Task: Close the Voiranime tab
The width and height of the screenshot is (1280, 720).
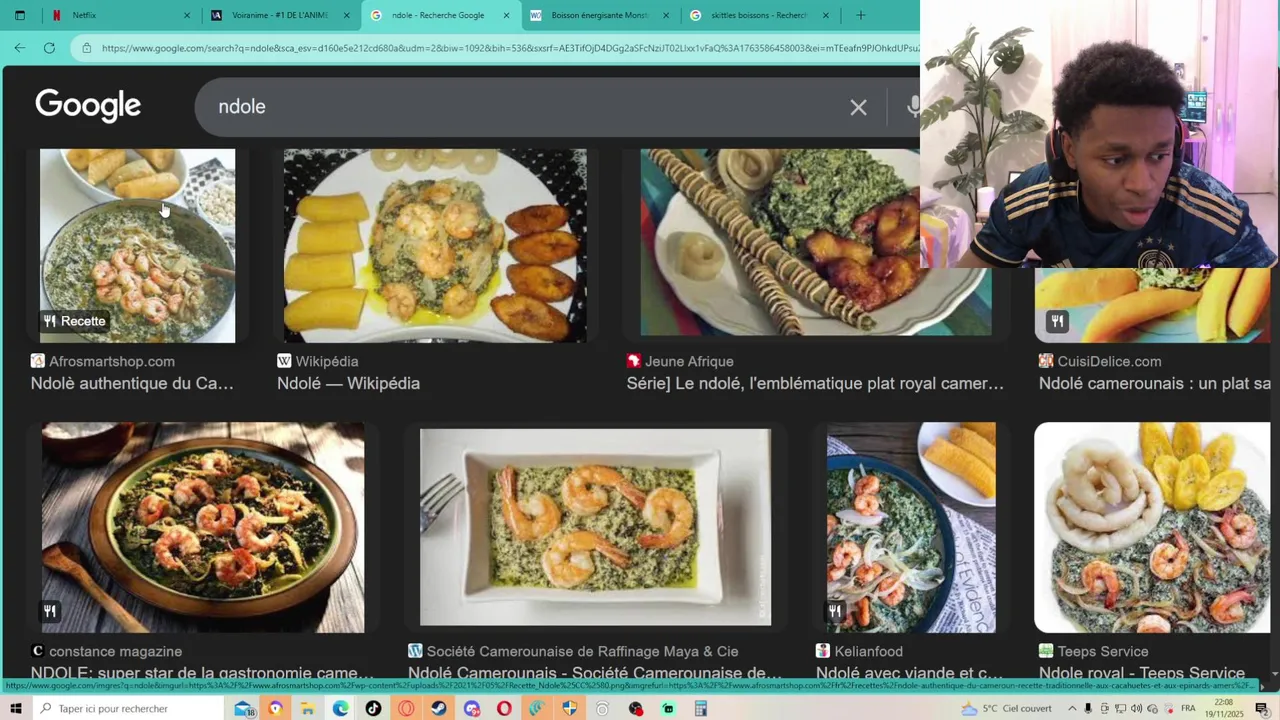Action: [x=346, y=15]
